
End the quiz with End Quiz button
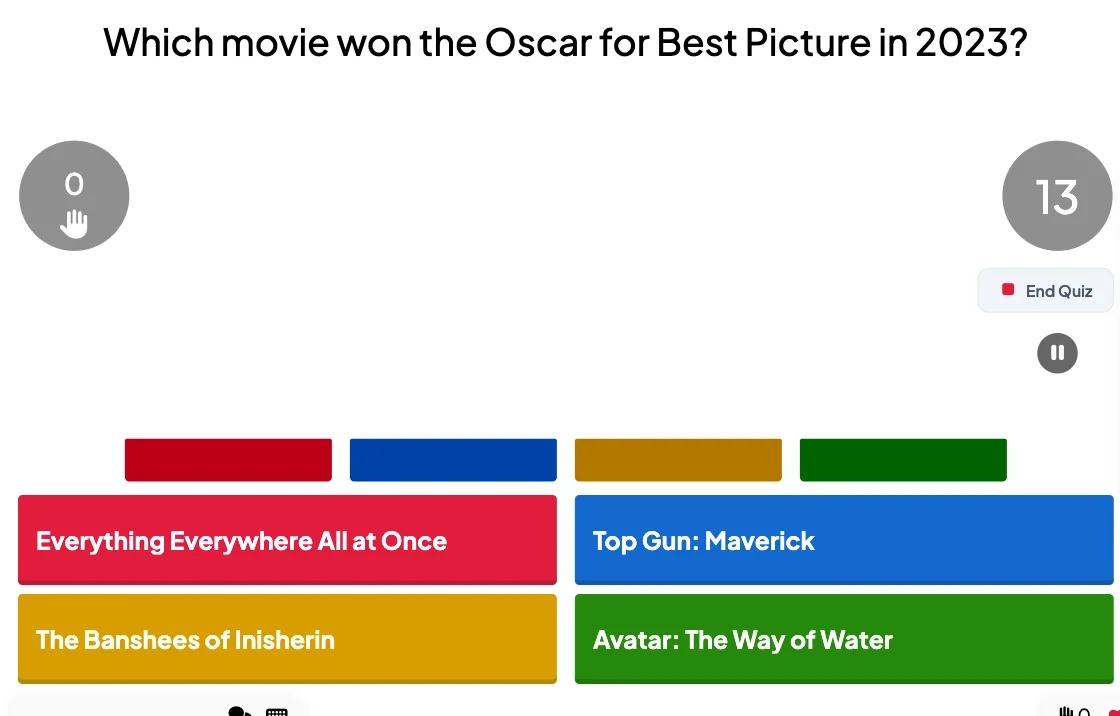1046,290
